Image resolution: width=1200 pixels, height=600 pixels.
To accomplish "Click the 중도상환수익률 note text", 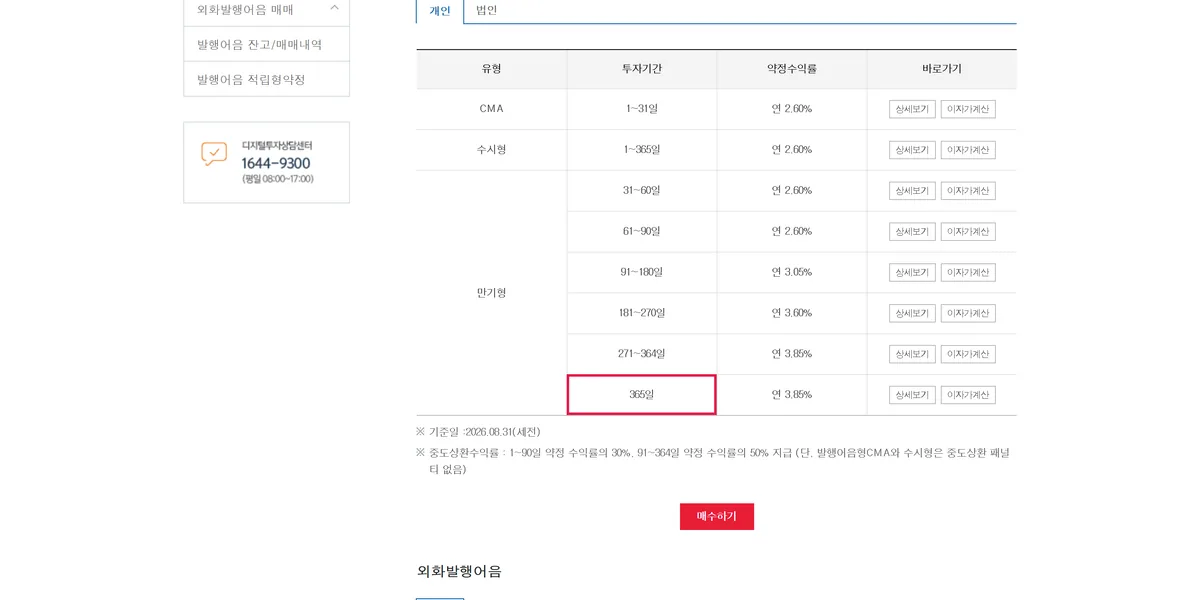I will point(713,461).
